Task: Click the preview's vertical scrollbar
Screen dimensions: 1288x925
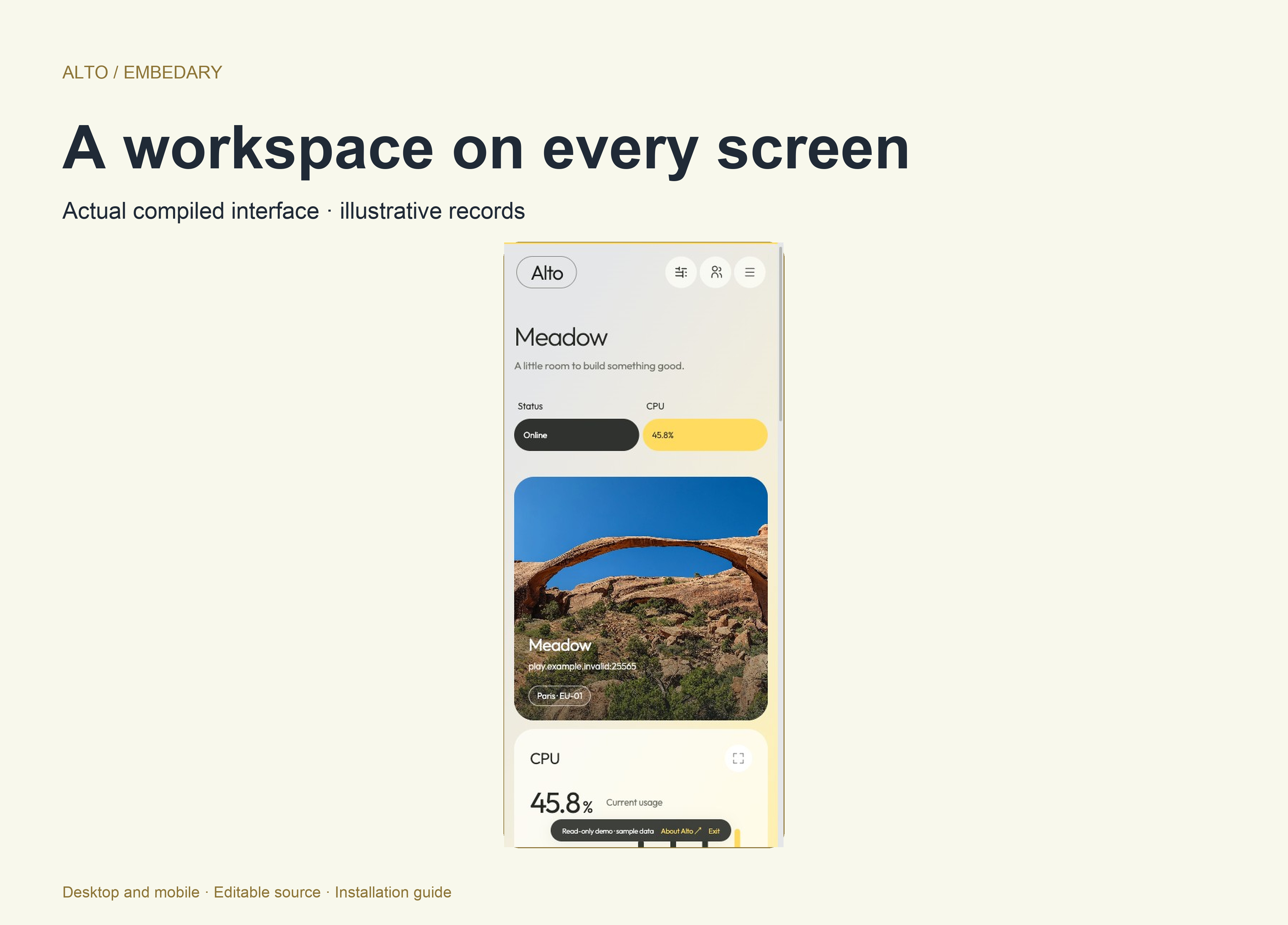Action: pyautogui.click(x=781, y=334)
